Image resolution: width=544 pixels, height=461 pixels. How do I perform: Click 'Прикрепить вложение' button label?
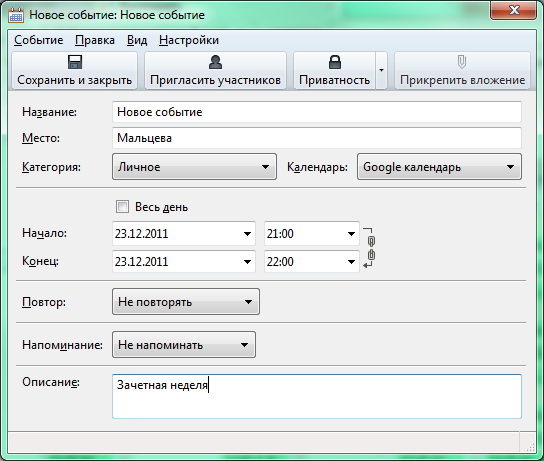pos(462,80)
